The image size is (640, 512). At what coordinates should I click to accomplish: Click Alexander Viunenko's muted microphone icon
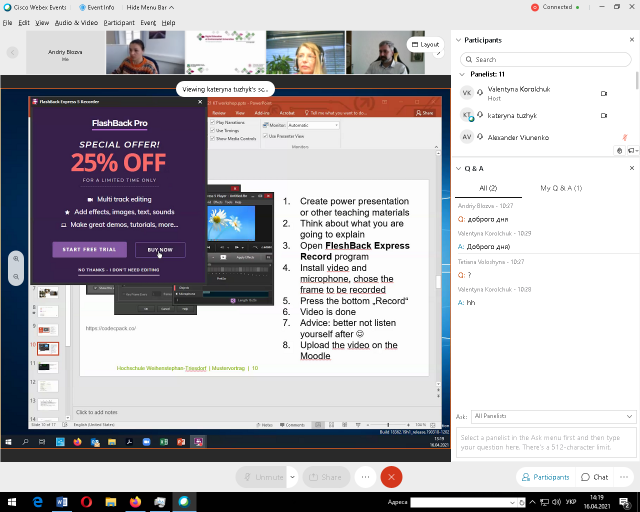point(624,138)
